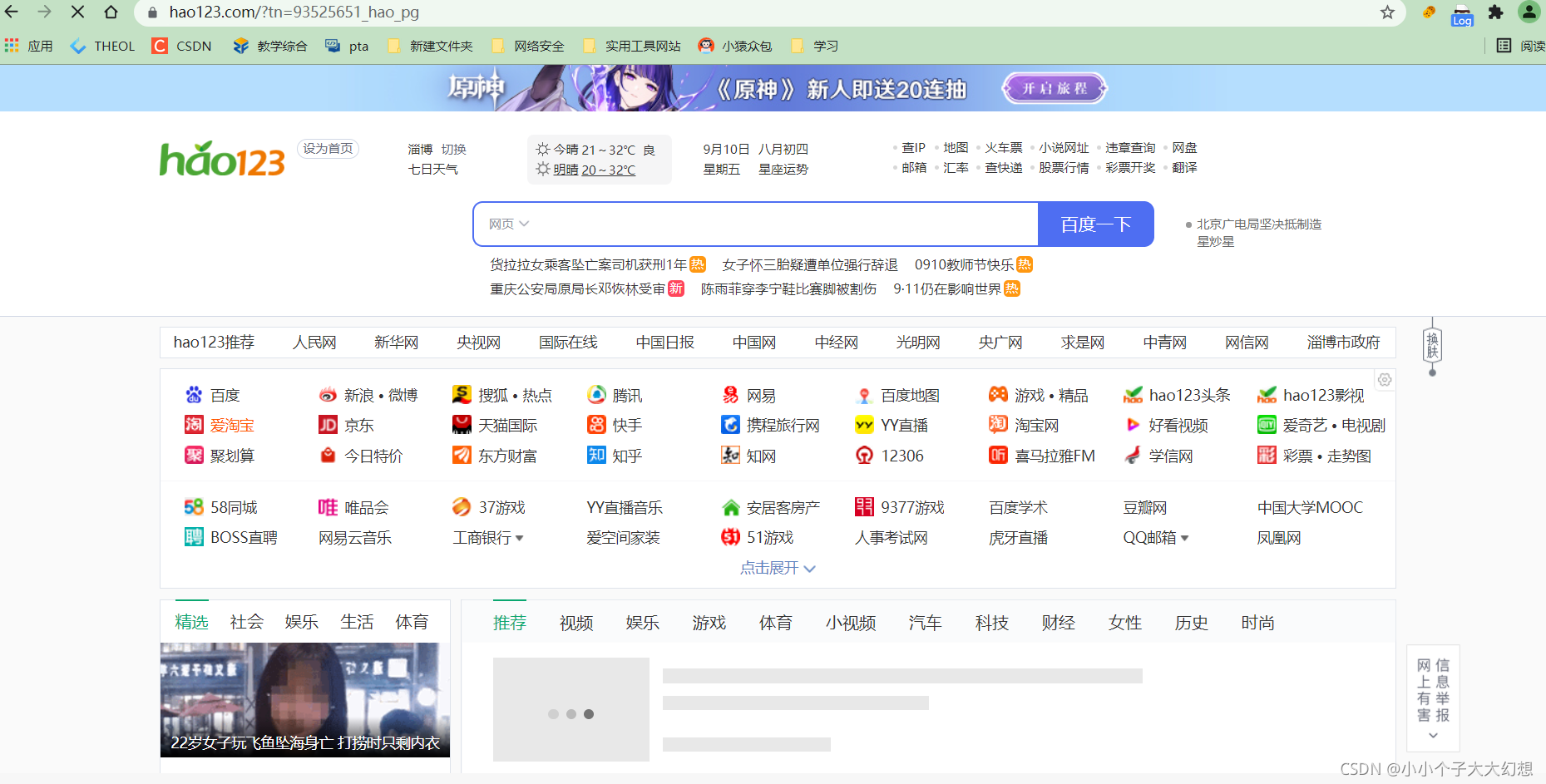Switch to the 社会 news tab

click(246, 622)
